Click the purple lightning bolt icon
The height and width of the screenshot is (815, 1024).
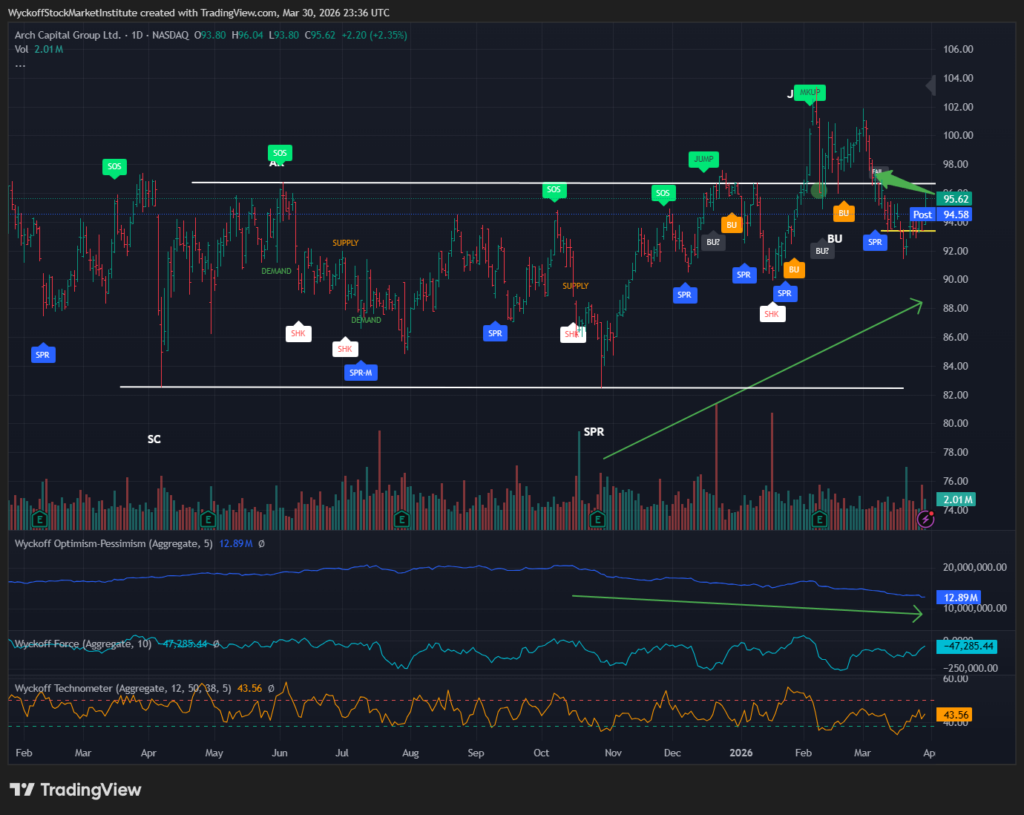pyautogui.click(x=926, y=519)
